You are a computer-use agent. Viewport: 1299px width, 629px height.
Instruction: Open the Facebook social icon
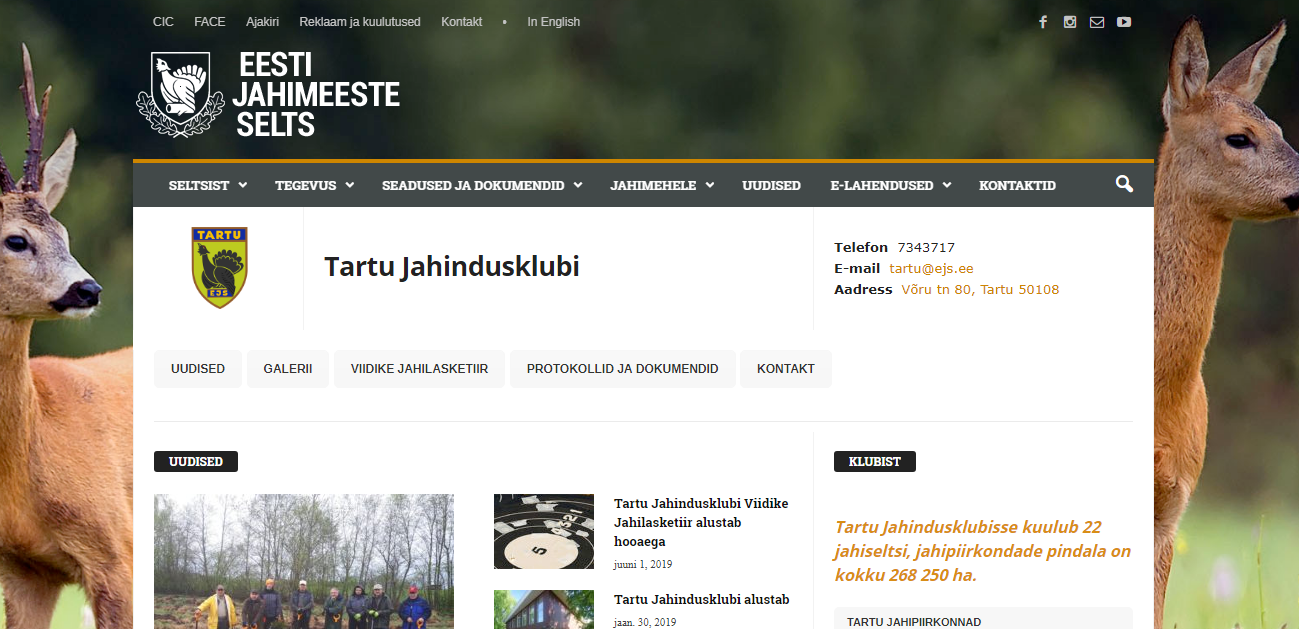pos(1043,22)
